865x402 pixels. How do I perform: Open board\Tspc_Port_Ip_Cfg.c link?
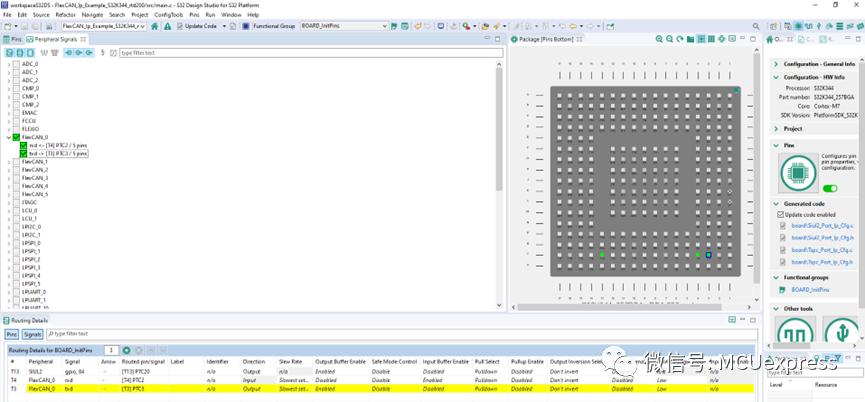[x=822, y=250]
